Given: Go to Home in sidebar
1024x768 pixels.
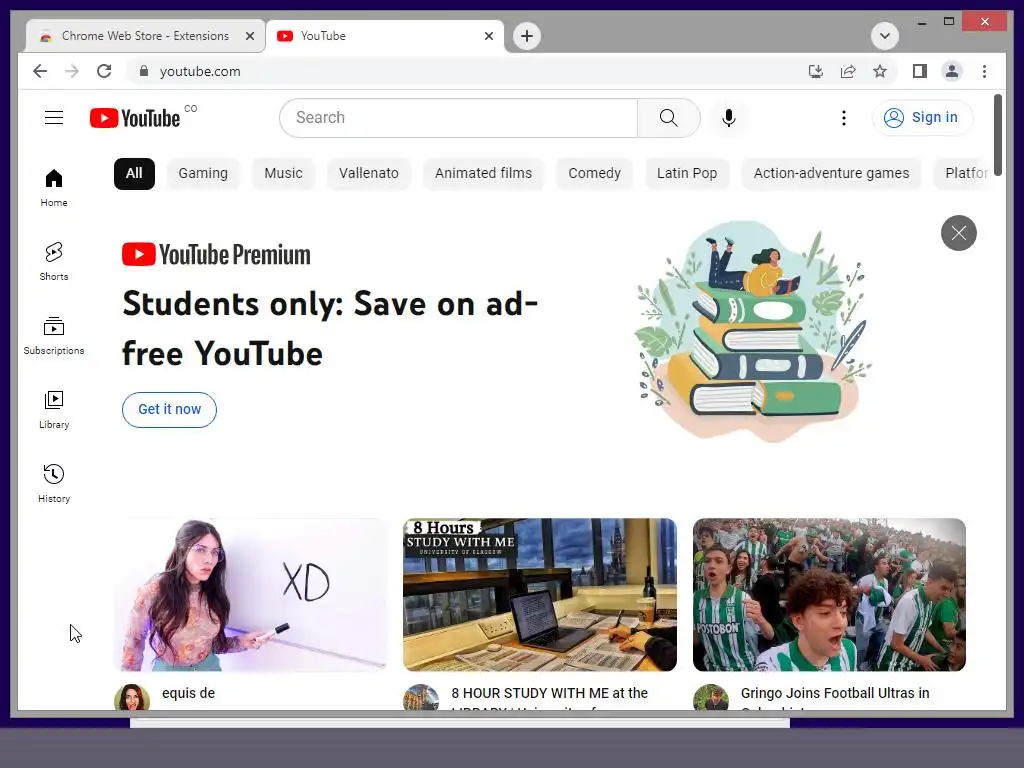Looking at the screenshot, I should [x=54, y=188].
